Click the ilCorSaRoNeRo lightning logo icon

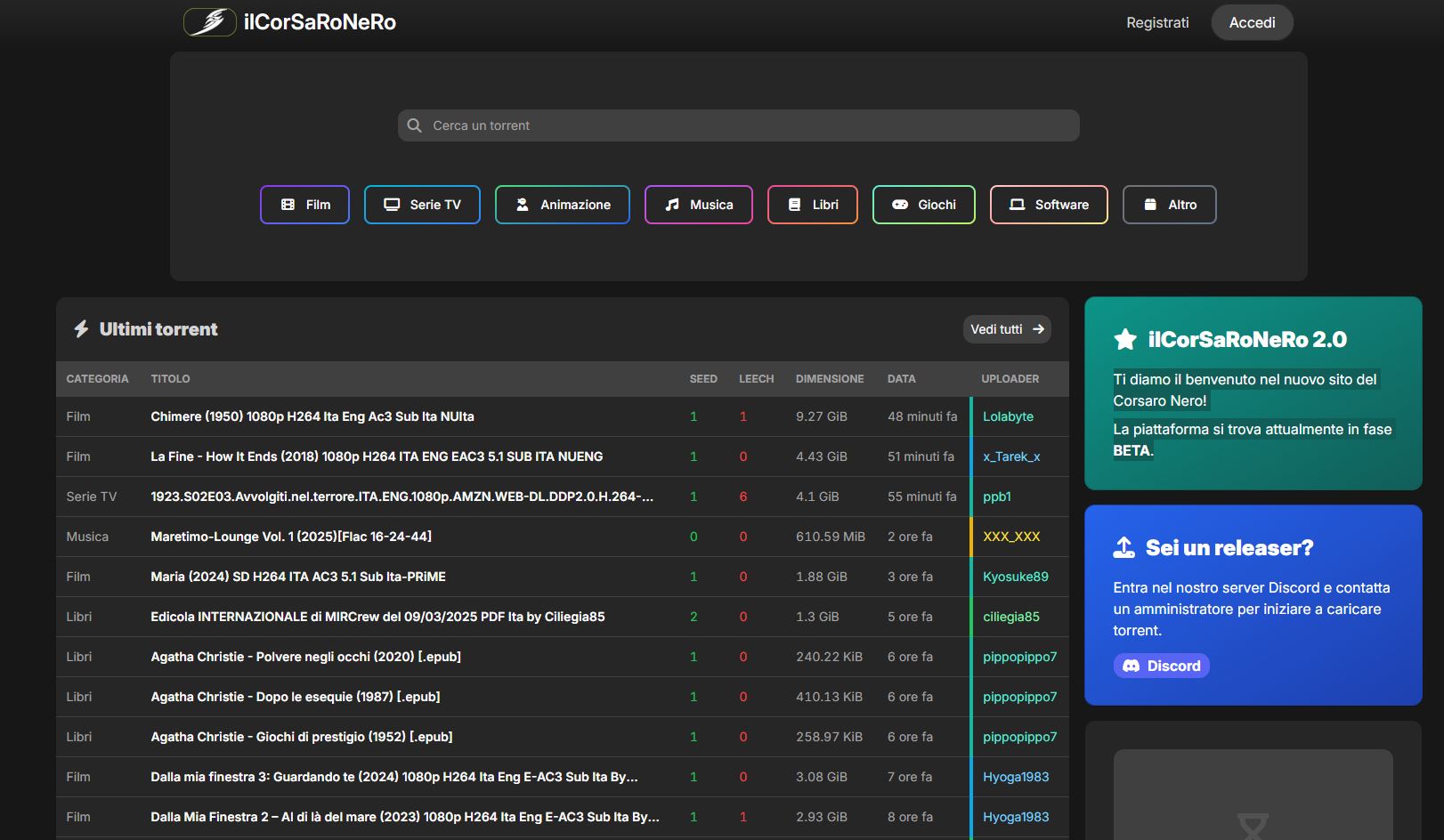209,22
